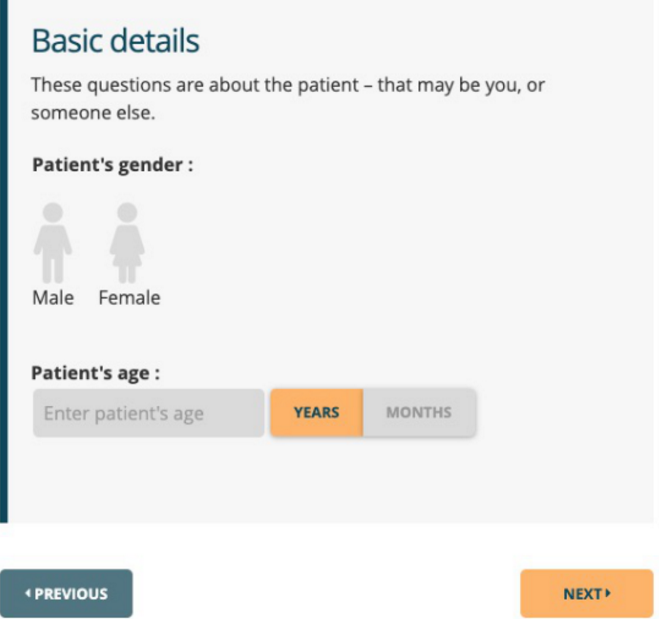Image resolution: width=659 pixels, height=622 pixels.
Task: Switch age unit to YEARS
Action: click(x=316, y=413)
